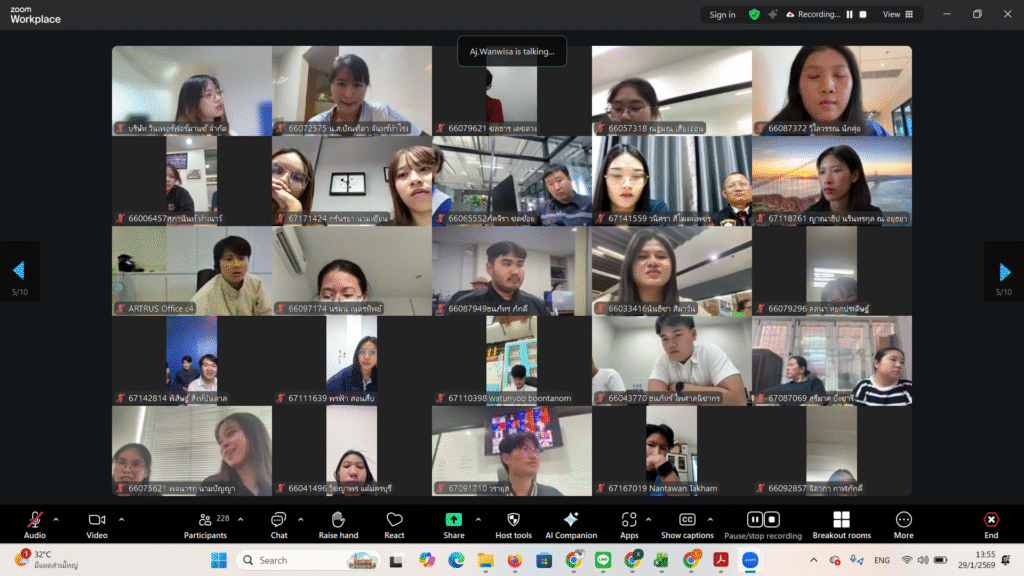This screenshot has height=576, width=1024.
Task: Stop the recording from the top bar
Action: pyautogui.click(x=863, y=15)
